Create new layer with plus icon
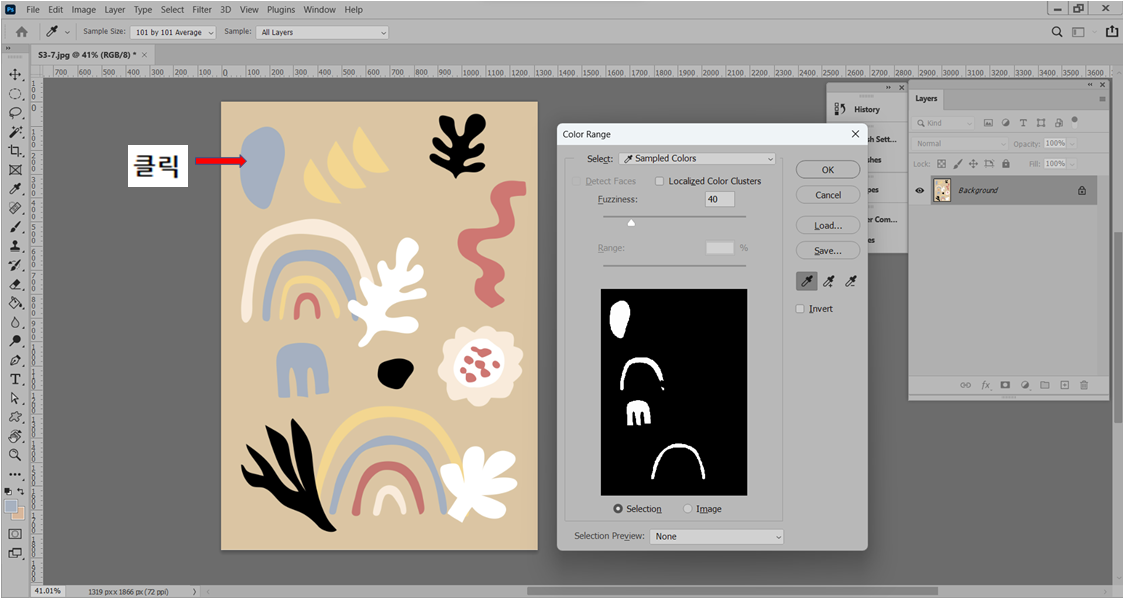This screenshot has width=1124, height=599. [x=1065, y=385]
